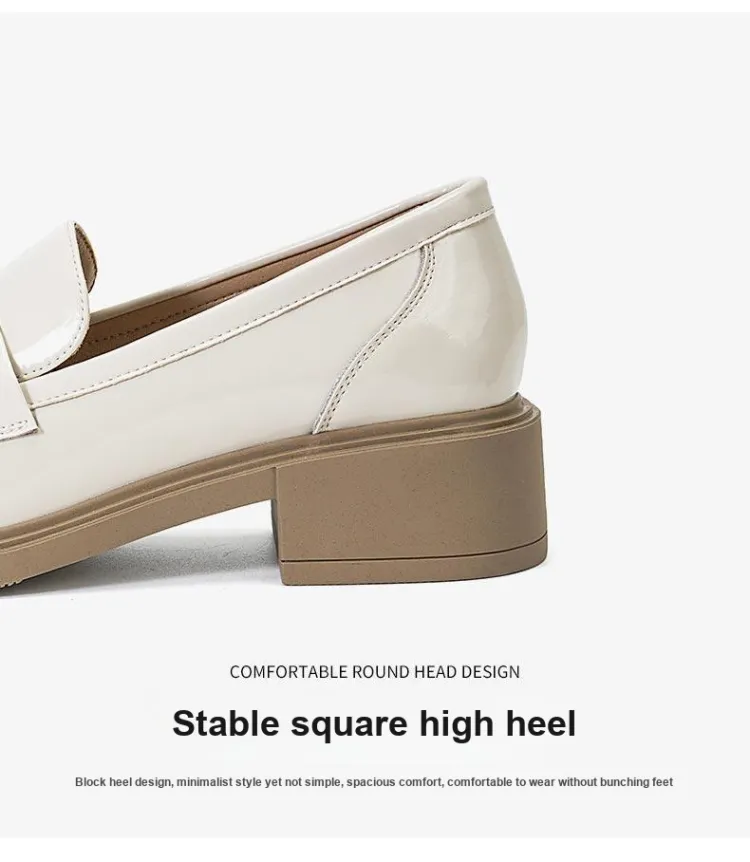The height and width of the screenshot is (862, 750).
Task: Click the tan square block heel
Action: 411,506
